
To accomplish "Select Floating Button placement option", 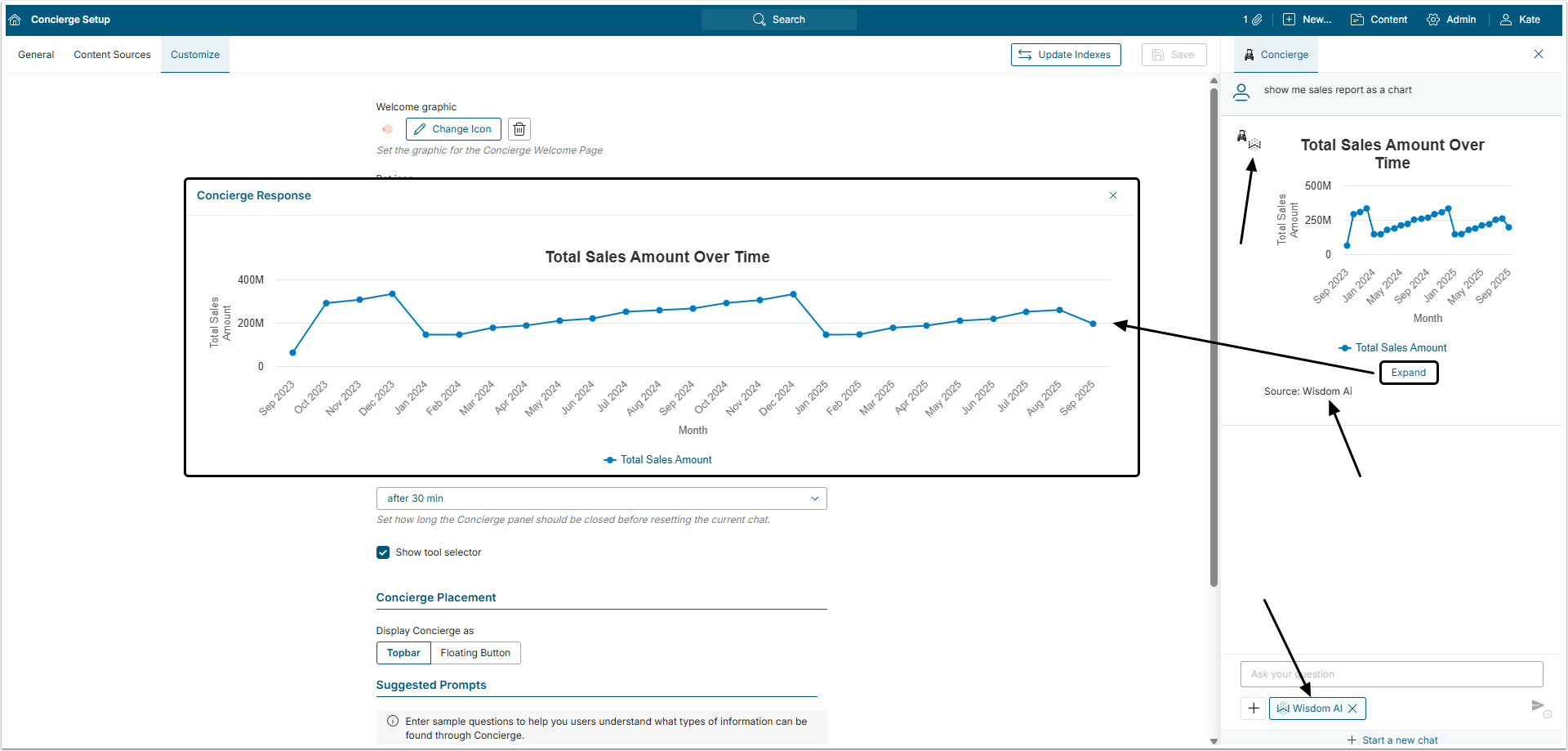I will pyautogui.click(x=474, y=653).
